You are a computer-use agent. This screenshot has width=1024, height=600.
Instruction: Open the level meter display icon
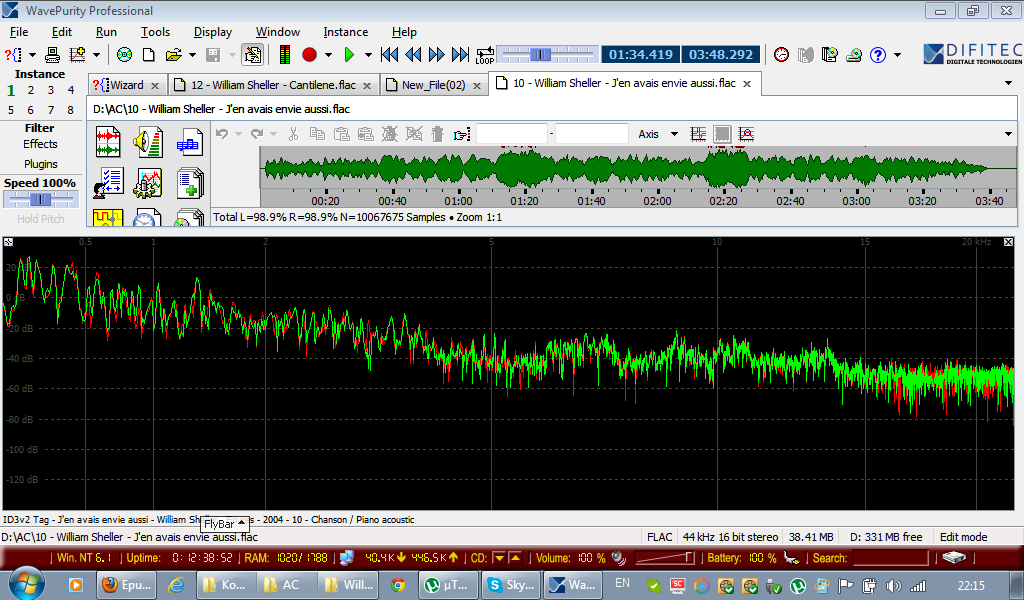(284, 54)
